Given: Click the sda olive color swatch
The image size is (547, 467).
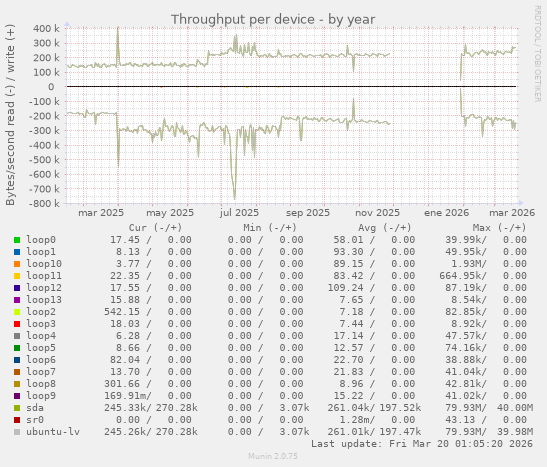Looking at the screenshot, I should (x=17, y=408).
